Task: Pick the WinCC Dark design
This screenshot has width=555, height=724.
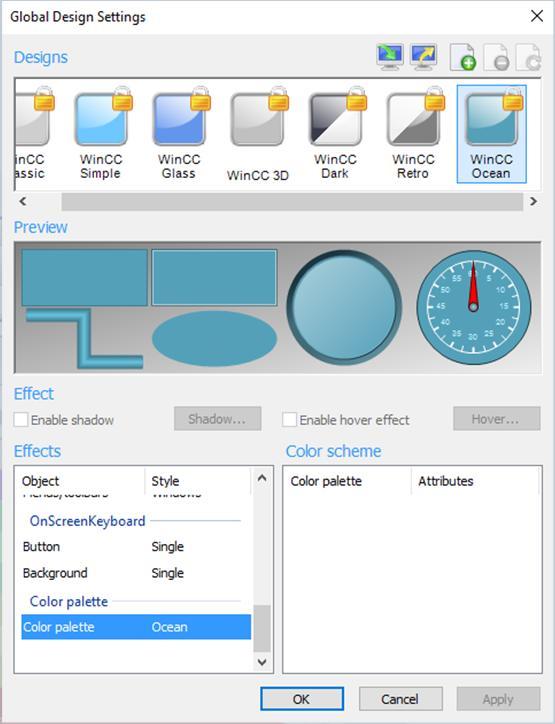Action: point(335,134)
